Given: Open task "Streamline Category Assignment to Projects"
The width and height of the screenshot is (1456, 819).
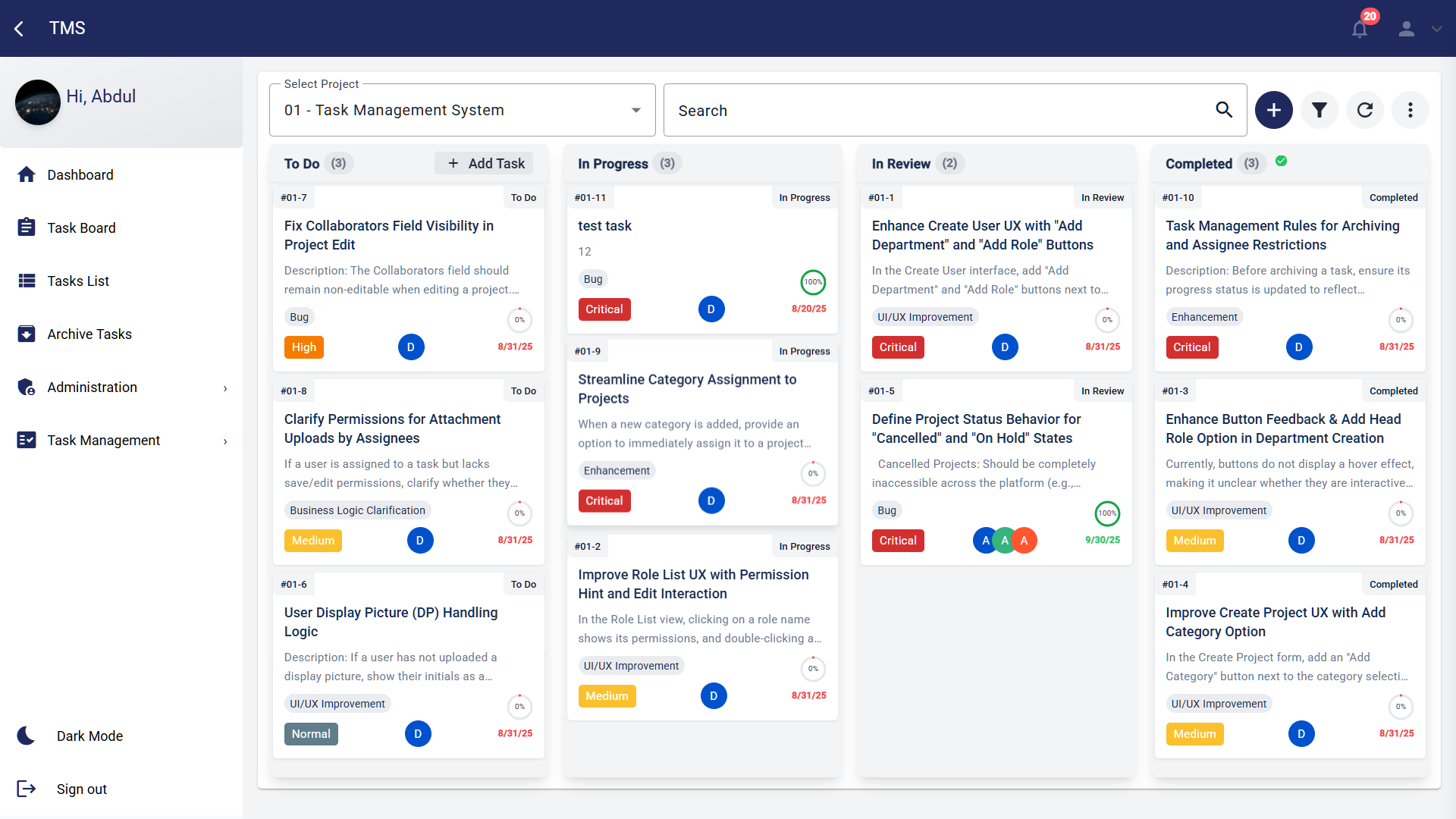Looking at the screenshot, I should [686, 388].
